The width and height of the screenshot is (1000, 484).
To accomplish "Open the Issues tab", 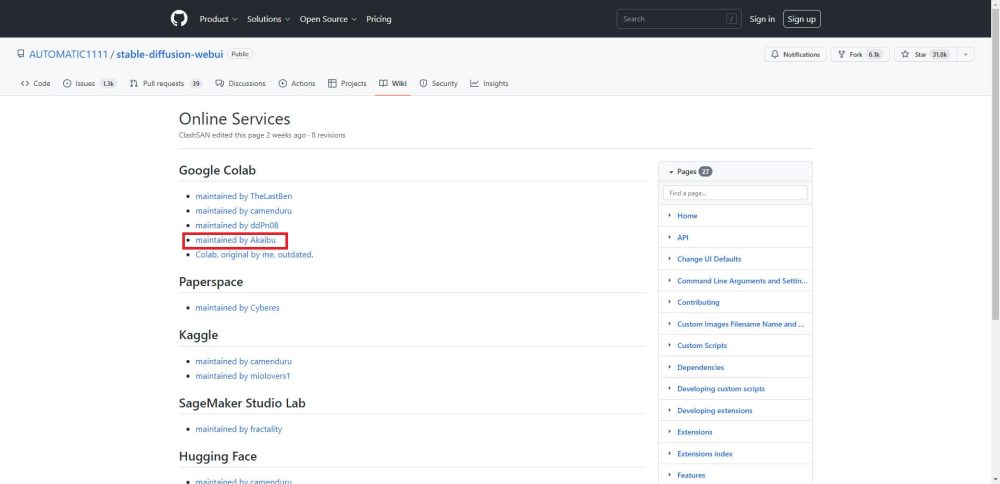I will [89, 84].
